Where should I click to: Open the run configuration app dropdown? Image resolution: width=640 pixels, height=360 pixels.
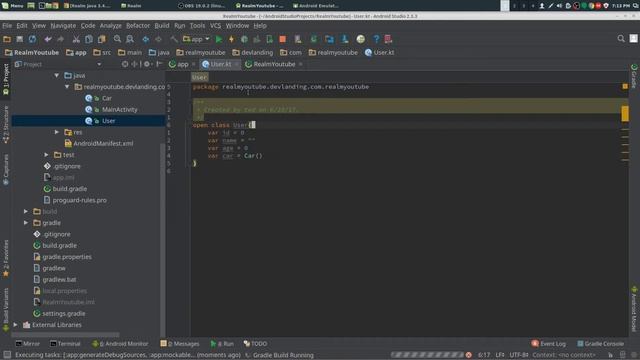pos(196,39)
